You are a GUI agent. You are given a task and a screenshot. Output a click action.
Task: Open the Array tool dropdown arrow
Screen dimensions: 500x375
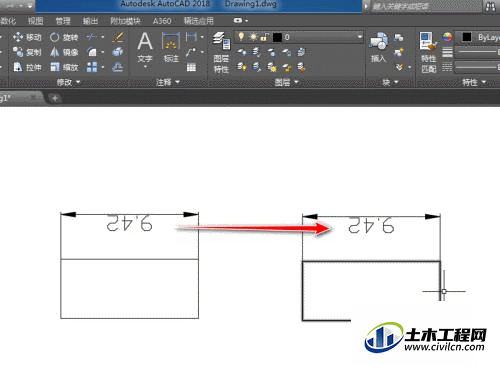pos(102,67)
